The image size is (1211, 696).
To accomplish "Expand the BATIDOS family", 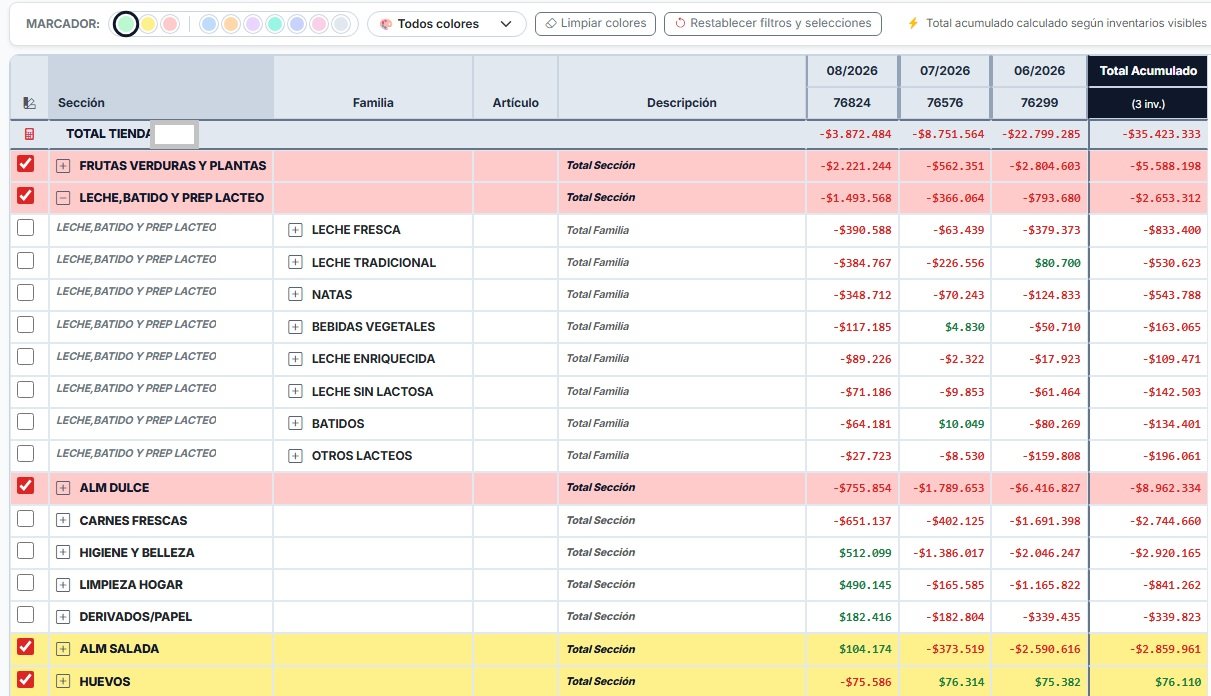I will pos(295,424).
